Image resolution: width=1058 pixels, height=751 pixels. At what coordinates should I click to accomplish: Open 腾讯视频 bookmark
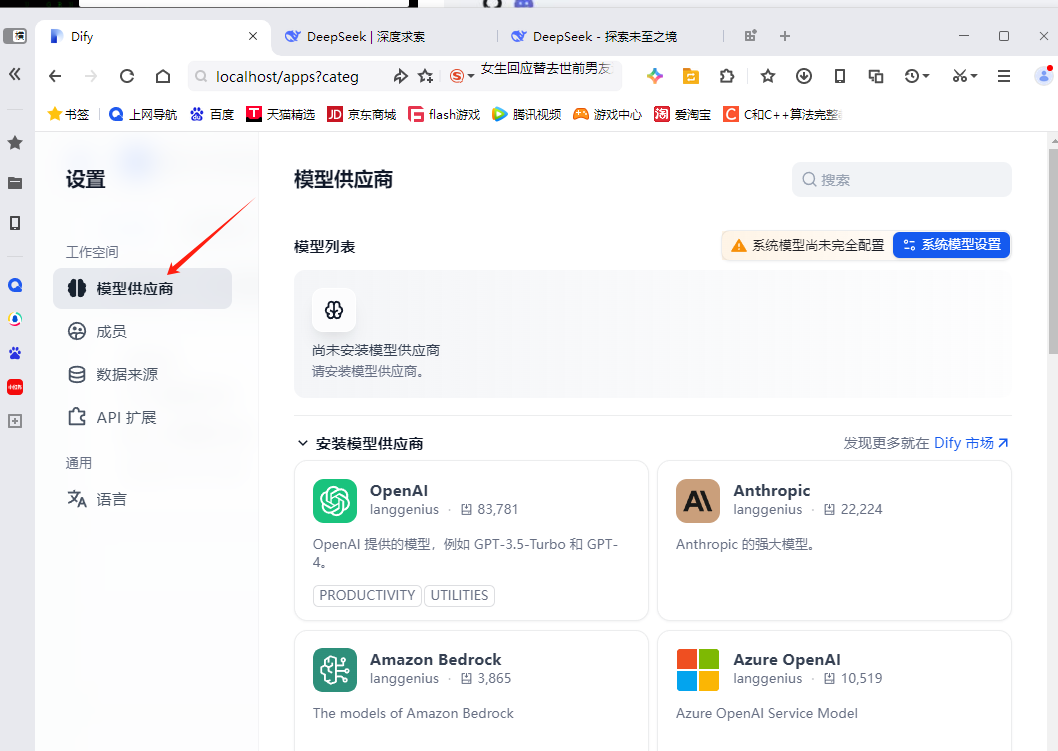pos(526,114)
